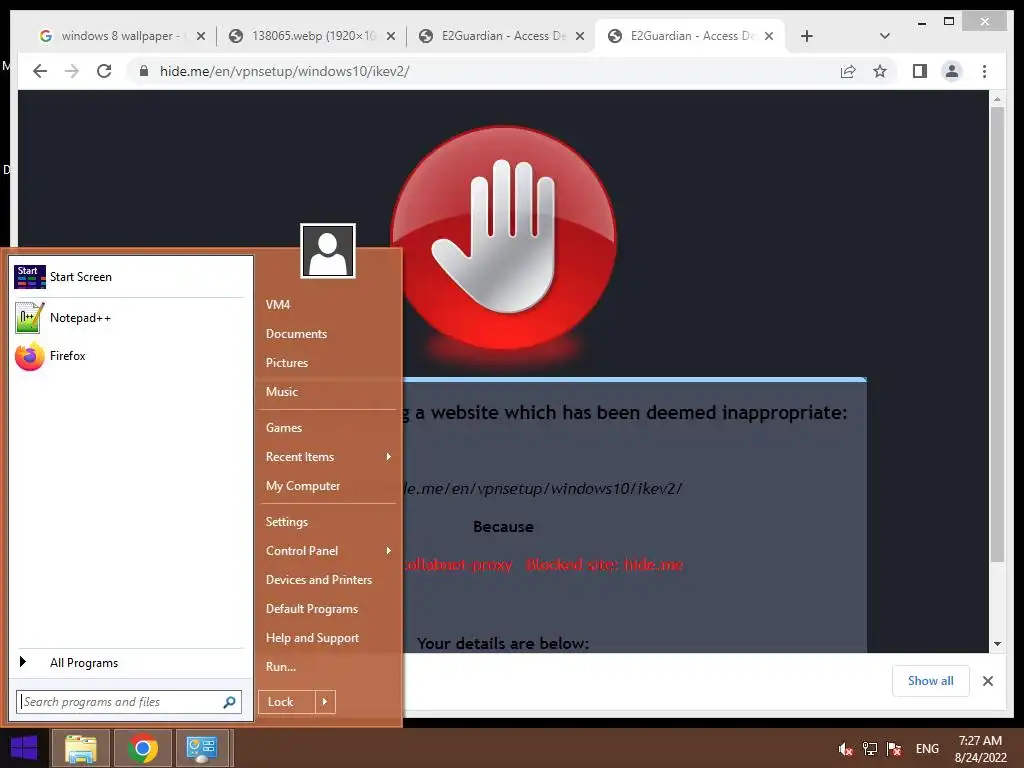Screen dimensions: 1024x768
Task: Click 'Blocked site: hide.me' text
Action: [605, 565]
